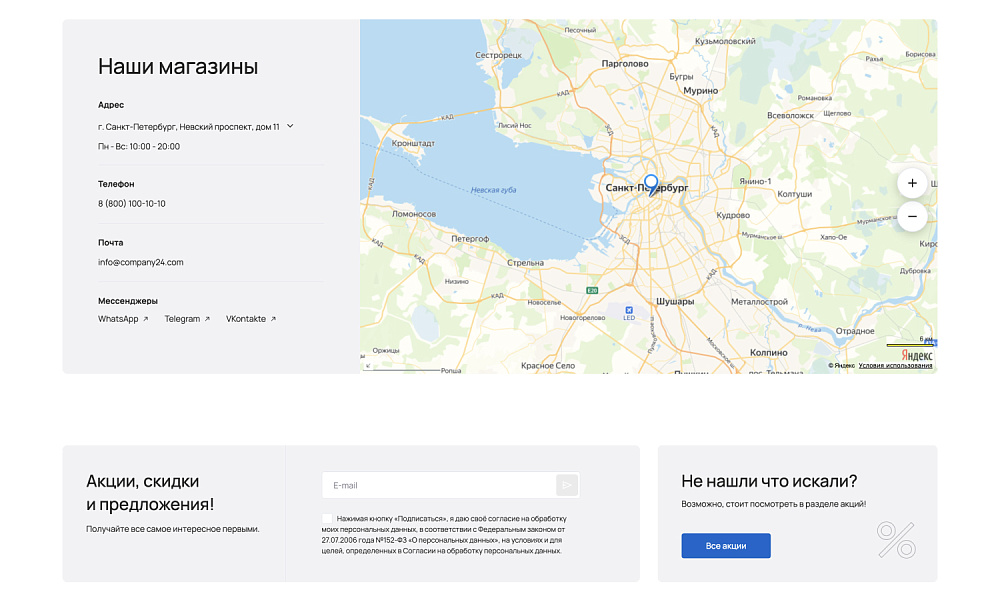Click the Яндекс logo on the map
Screen dimensions: 1000x600
click(x=916, y=355)
